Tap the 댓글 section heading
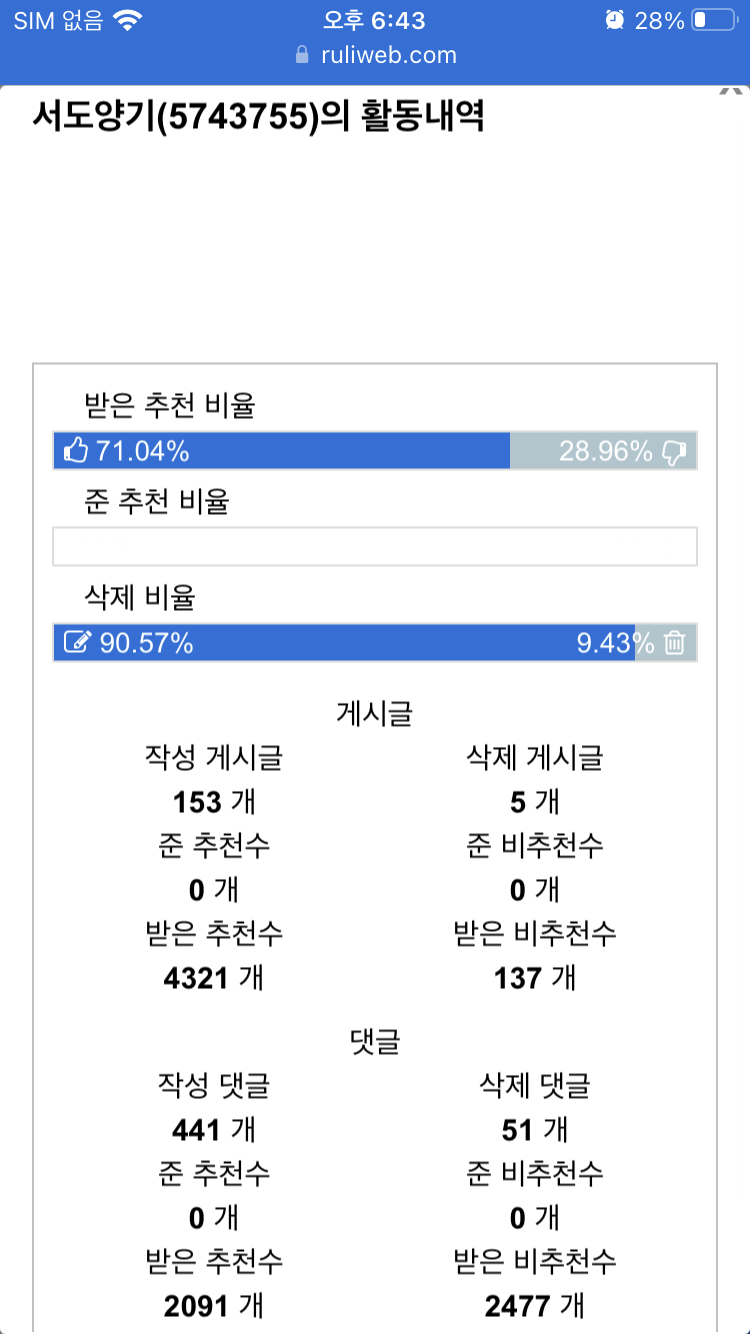Viewport: 750px width, 1334px height. tap(375, 1041)
